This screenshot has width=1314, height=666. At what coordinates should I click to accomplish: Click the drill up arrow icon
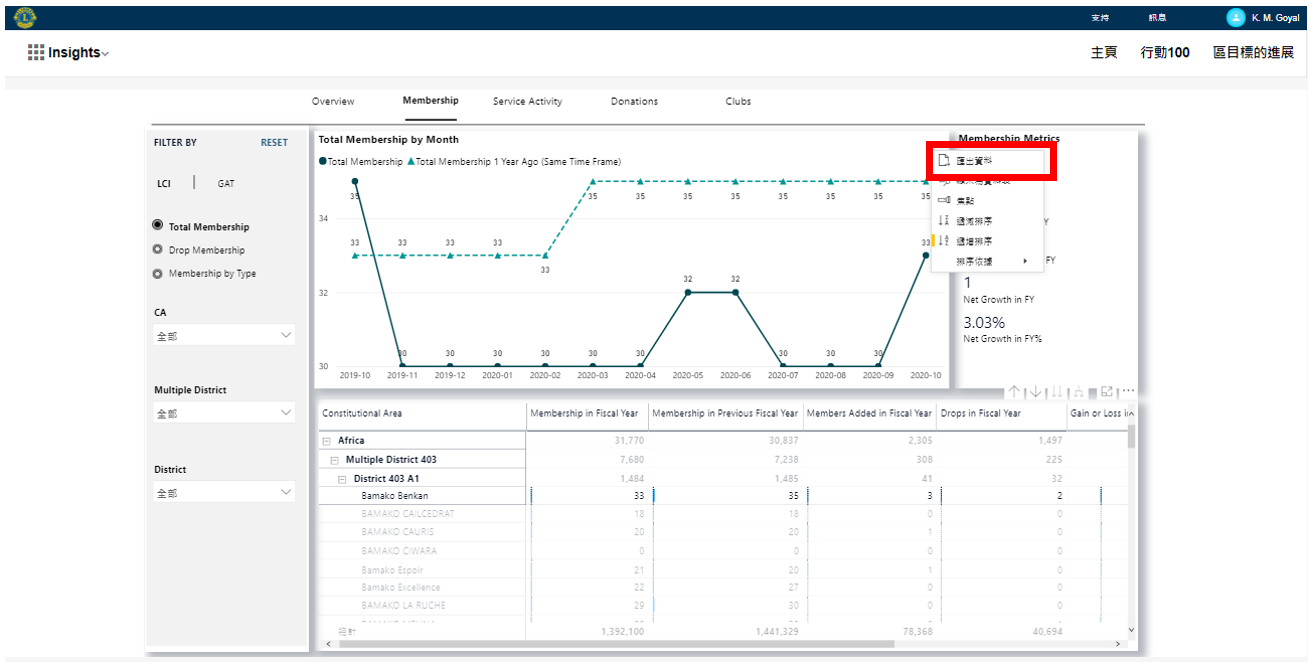[x=1014, y=392]
